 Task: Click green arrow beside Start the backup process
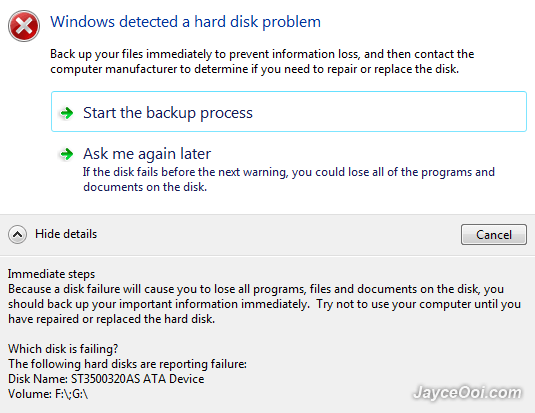coord(67,113)
